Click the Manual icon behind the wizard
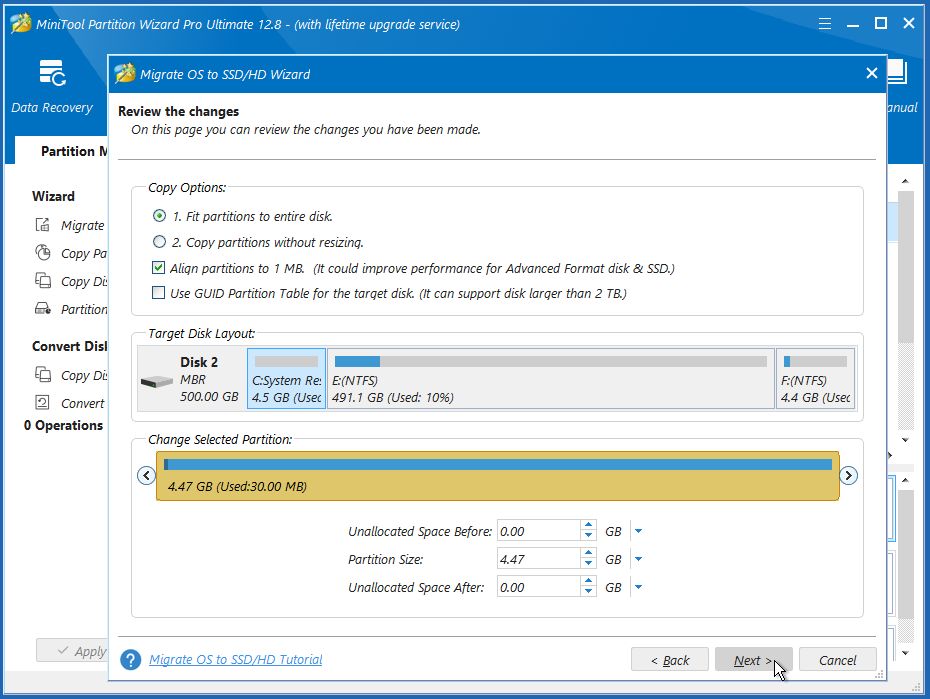Viewport: 930px width, 699px height. click(x=897, y=72)
